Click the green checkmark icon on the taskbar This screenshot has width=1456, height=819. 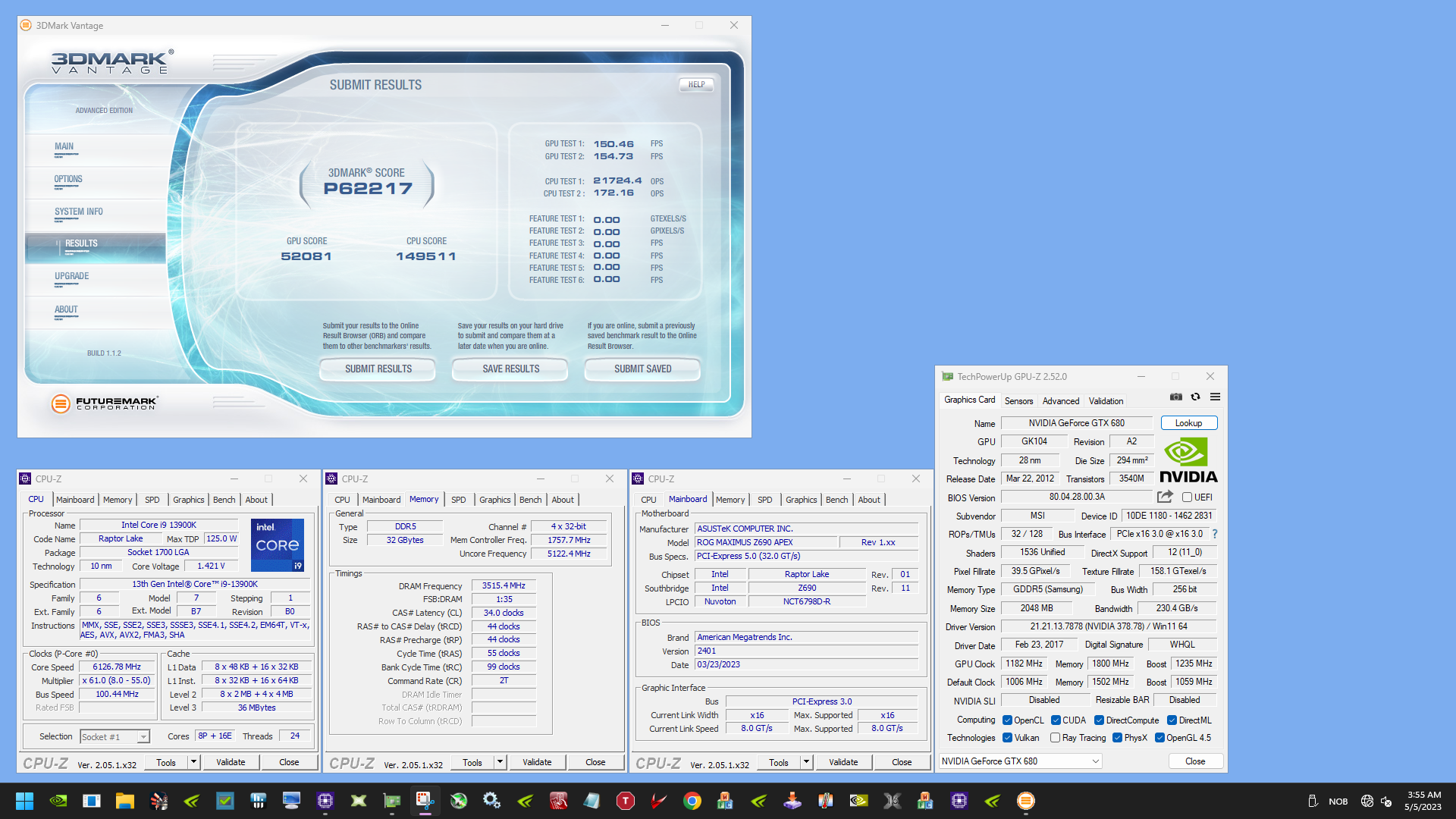[x=225, y=801]
